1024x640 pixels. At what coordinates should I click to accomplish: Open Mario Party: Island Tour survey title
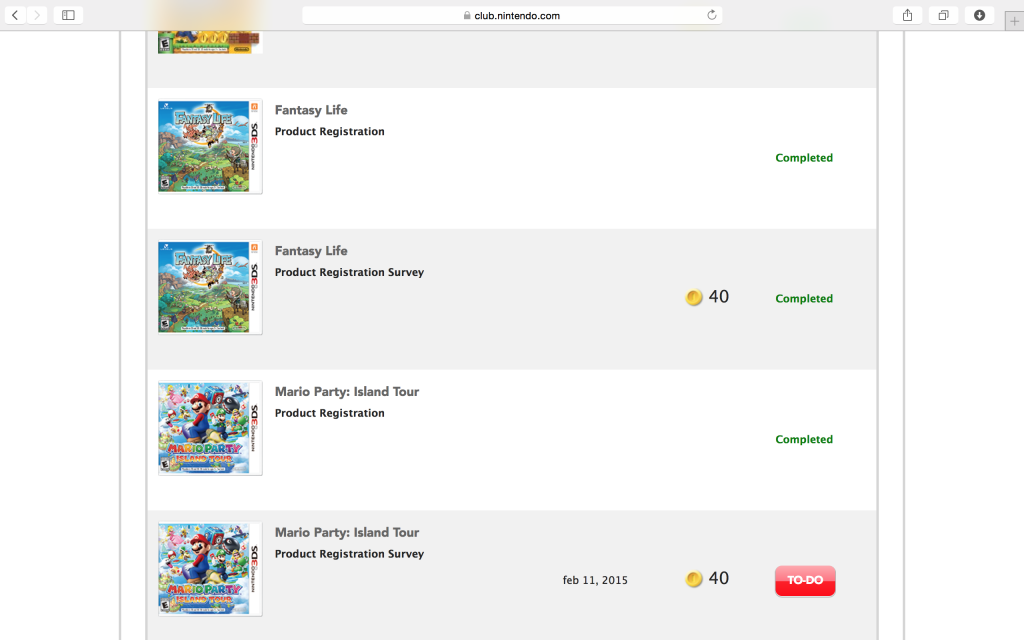[346, 533]
